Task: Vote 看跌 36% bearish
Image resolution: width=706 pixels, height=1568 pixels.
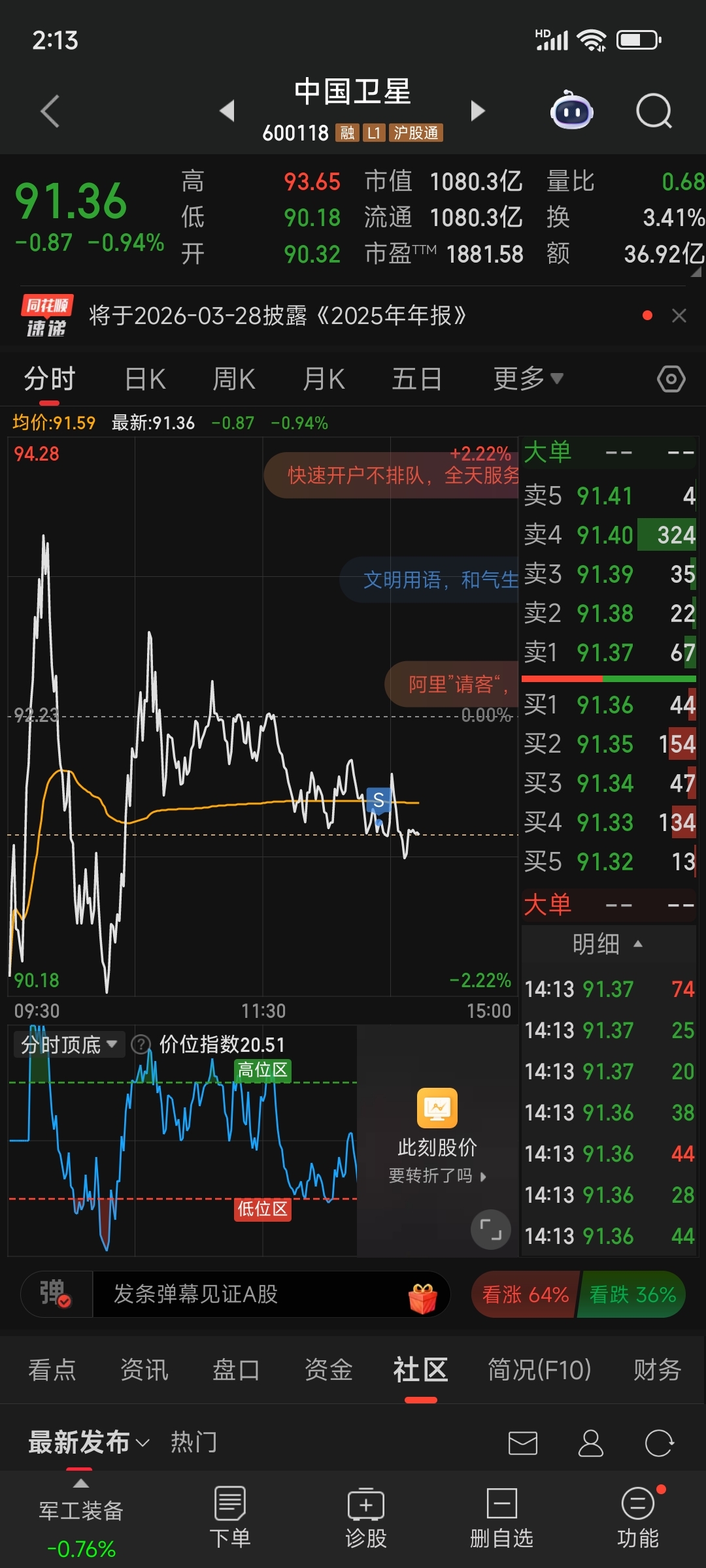Action: click(x=632, y=1294)
